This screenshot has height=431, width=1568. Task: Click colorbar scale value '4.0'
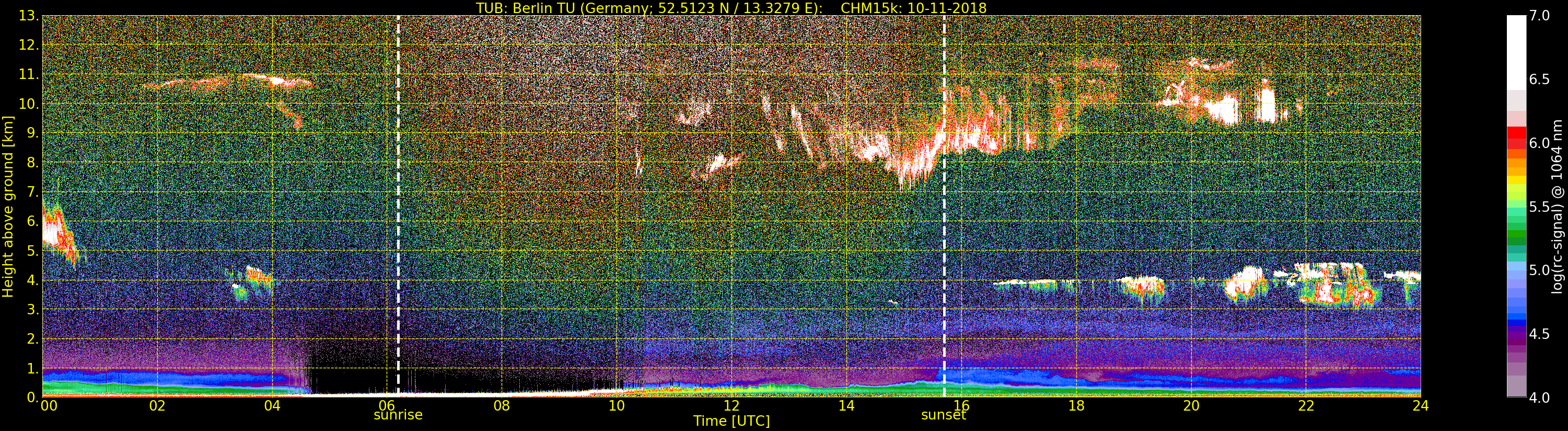[x=1539, y=398]
